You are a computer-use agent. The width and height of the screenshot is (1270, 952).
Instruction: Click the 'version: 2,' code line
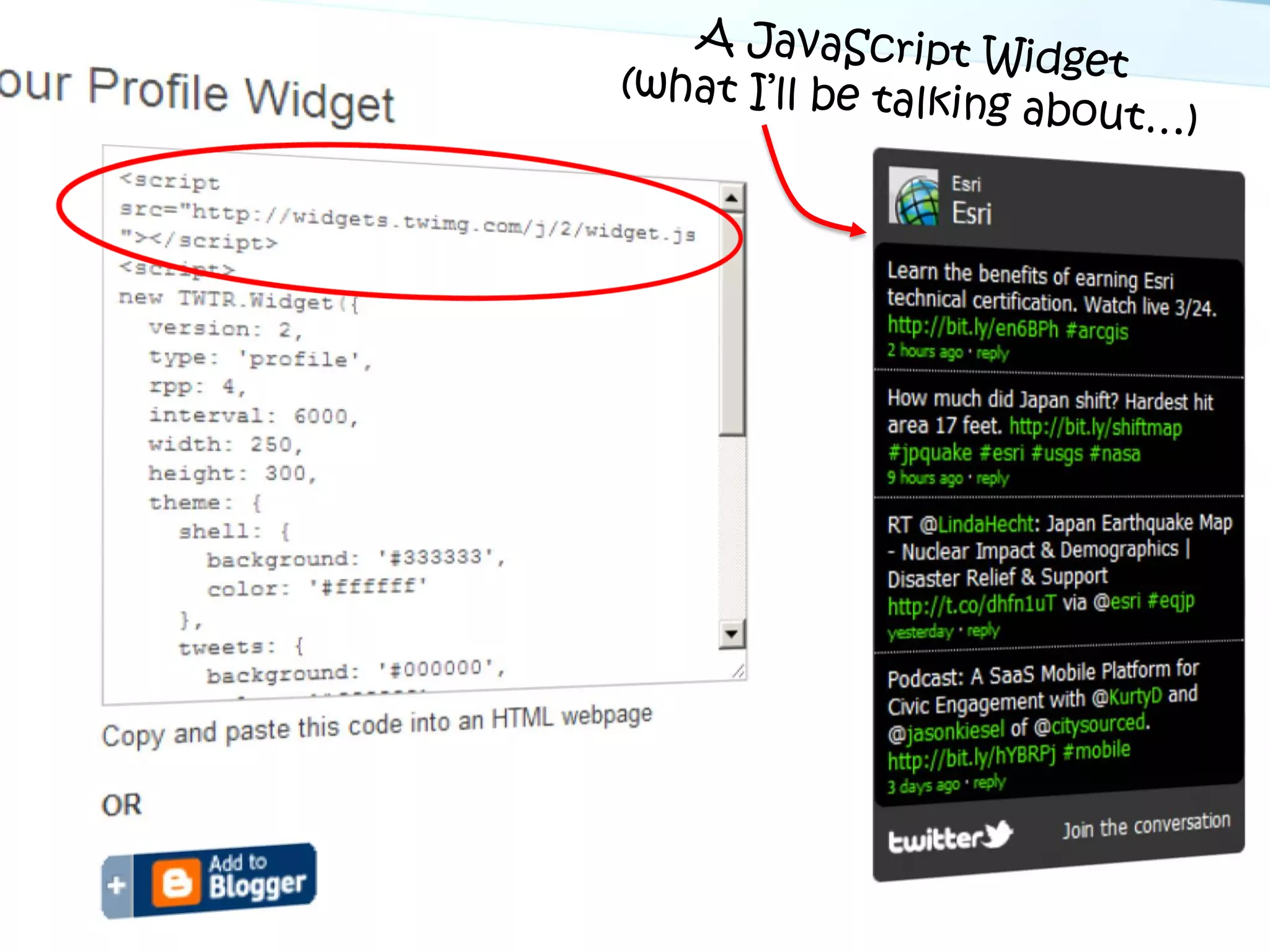pos(226,329)
